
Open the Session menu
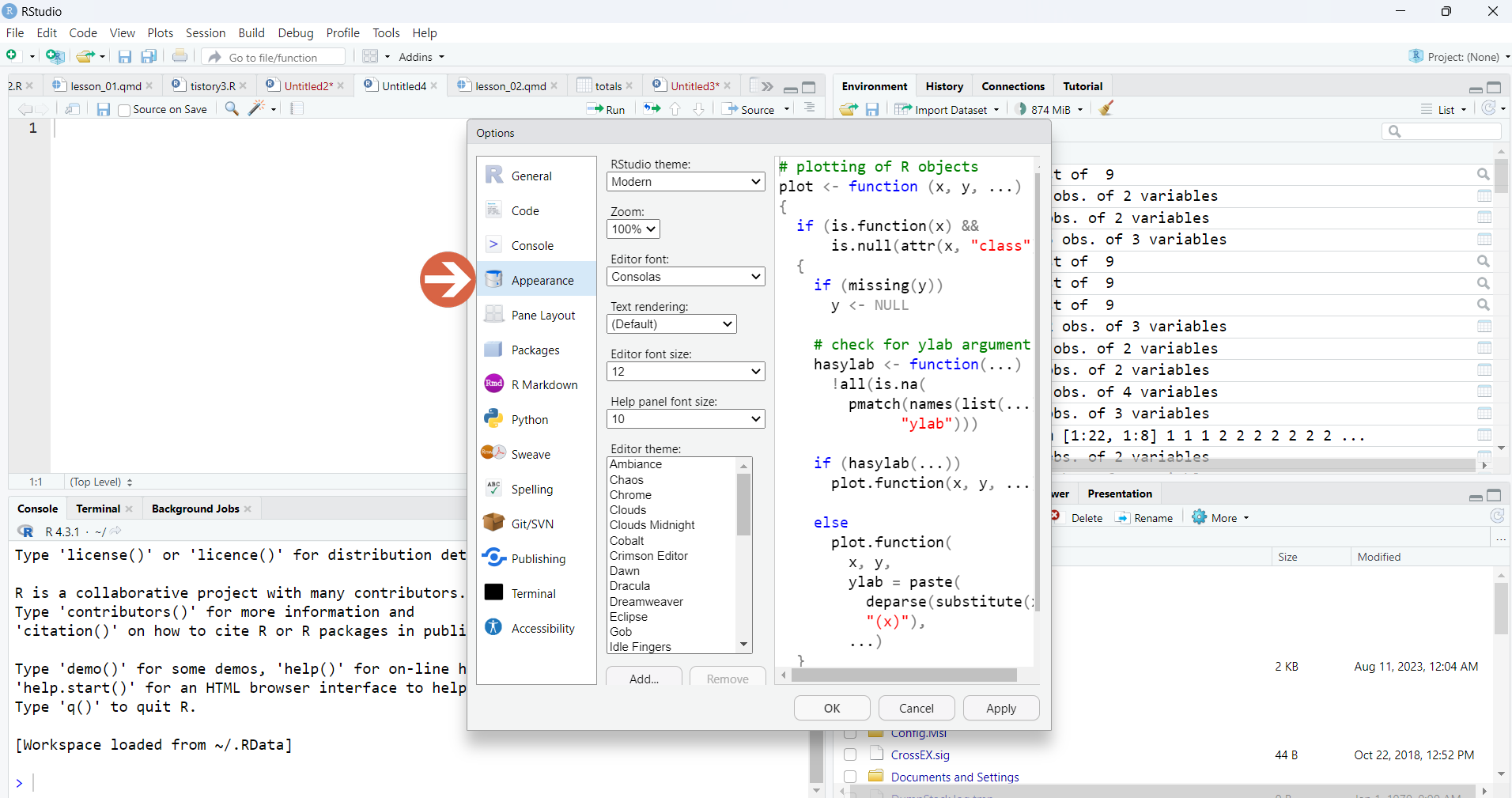pyautogui.click(x=206, y=32)
